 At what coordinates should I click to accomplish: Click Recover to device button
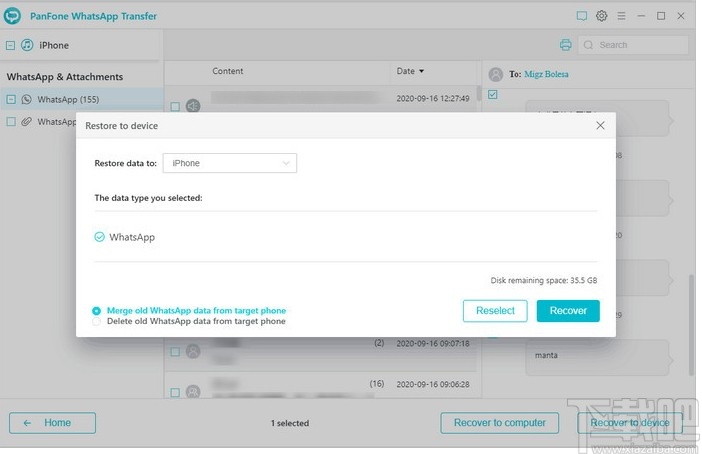click(630, 423)
